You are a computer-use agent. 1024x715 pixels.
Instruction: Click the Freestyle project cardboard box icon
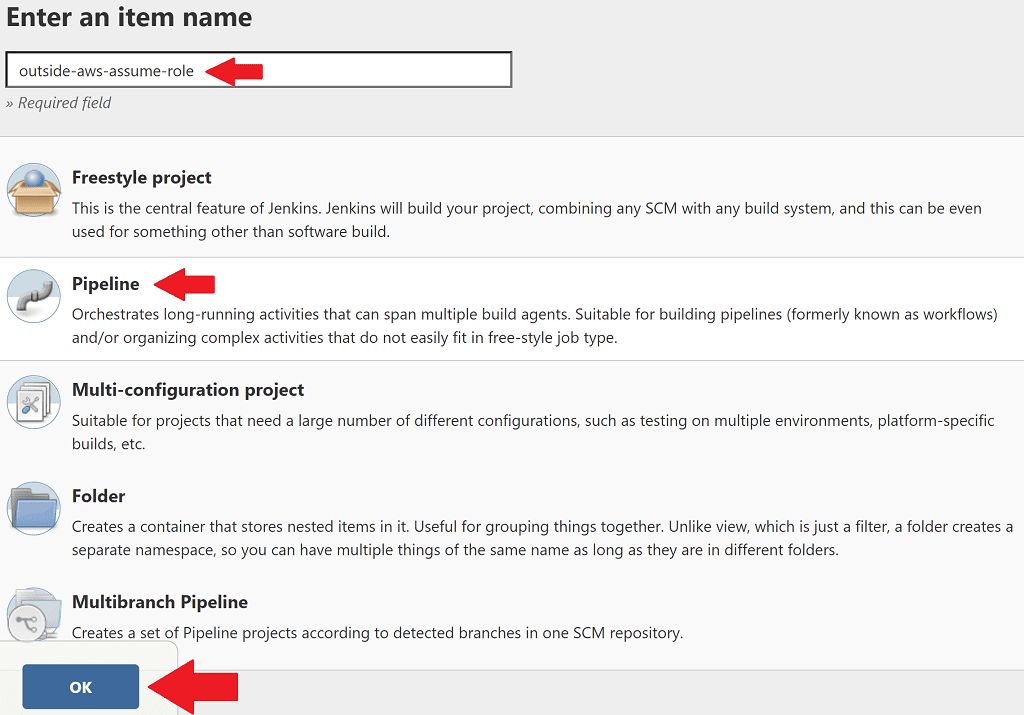(x=33, y=188)
